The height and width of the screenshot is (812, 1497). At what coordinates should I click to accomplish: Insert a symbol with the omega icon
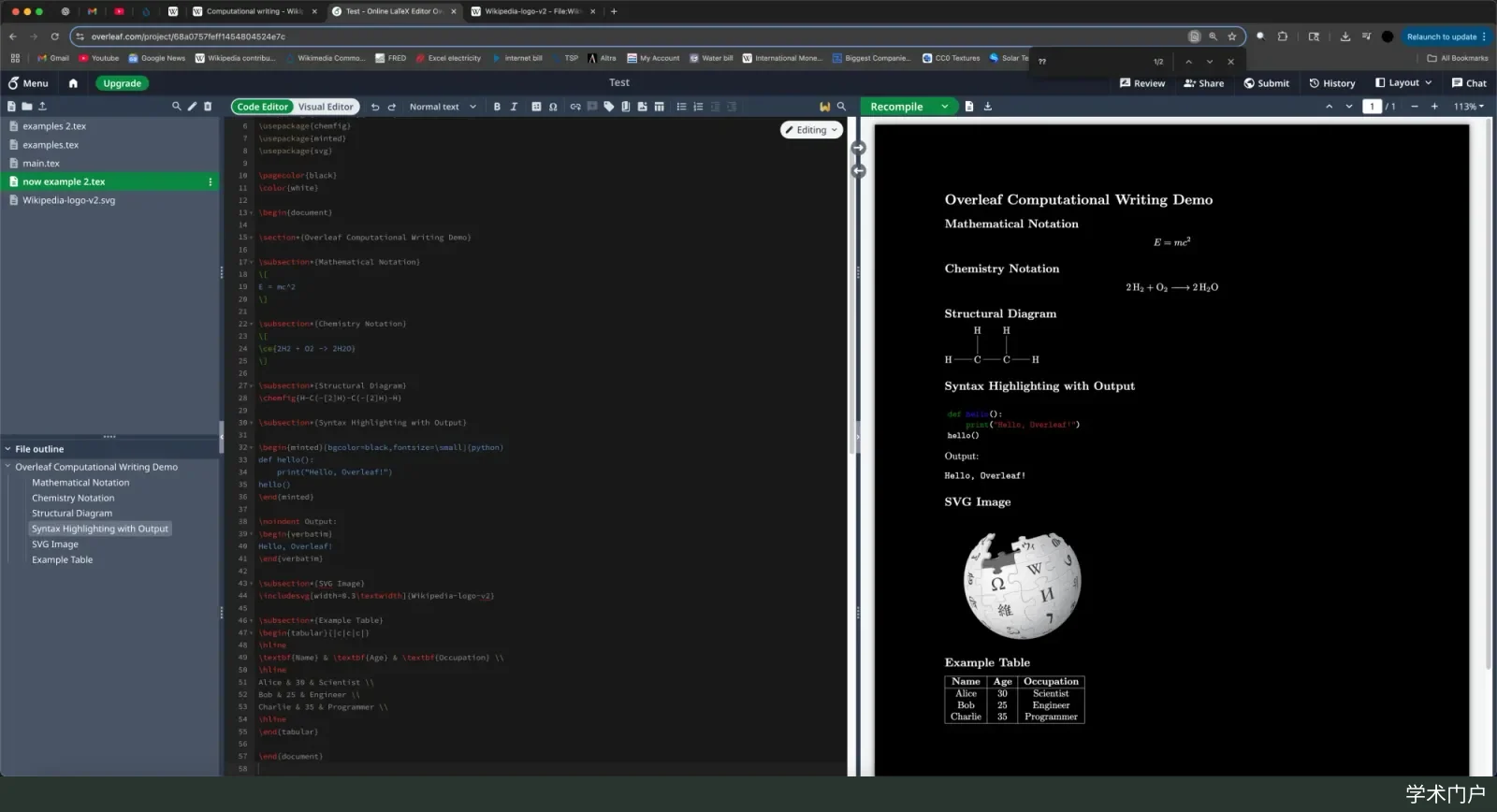pyautogui.click(x=553, y=107)
